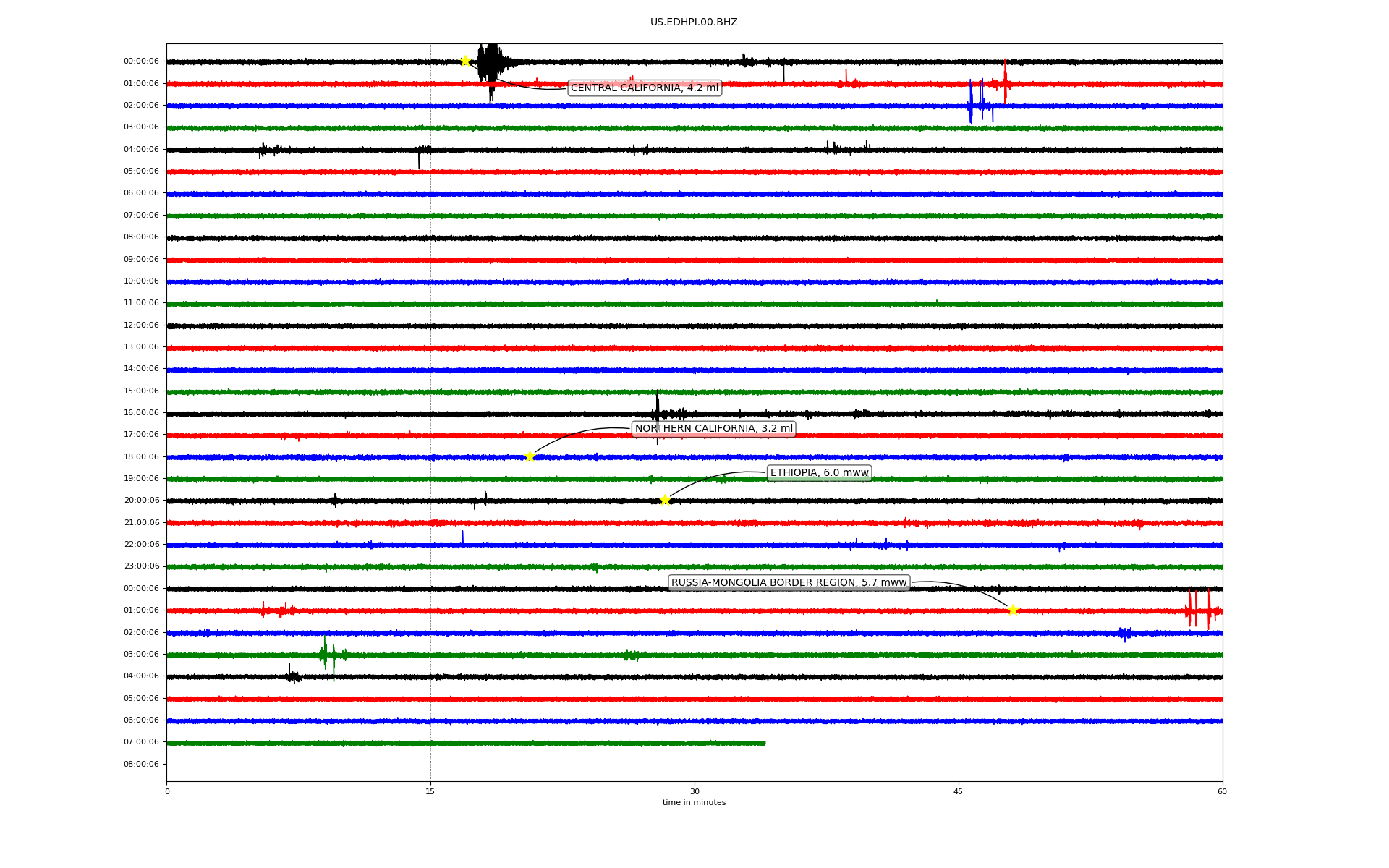Click the Ethiopia earthquake star marker
Image resolution: width=1389 pixels, height=868 pixels.
coord(665,500)
